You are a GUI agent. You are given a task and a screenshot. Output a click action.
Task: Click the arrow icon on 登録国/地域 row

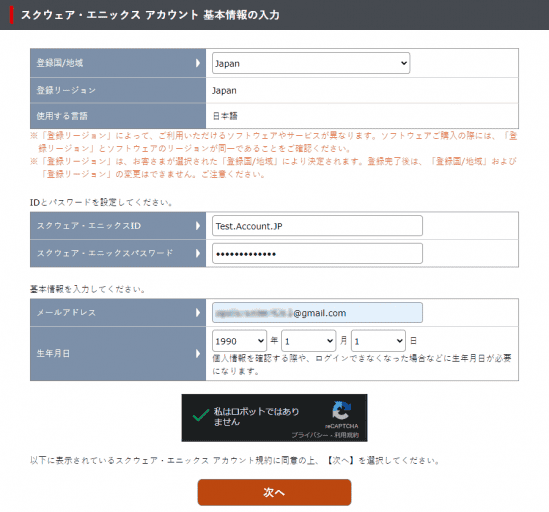point(198,63)
